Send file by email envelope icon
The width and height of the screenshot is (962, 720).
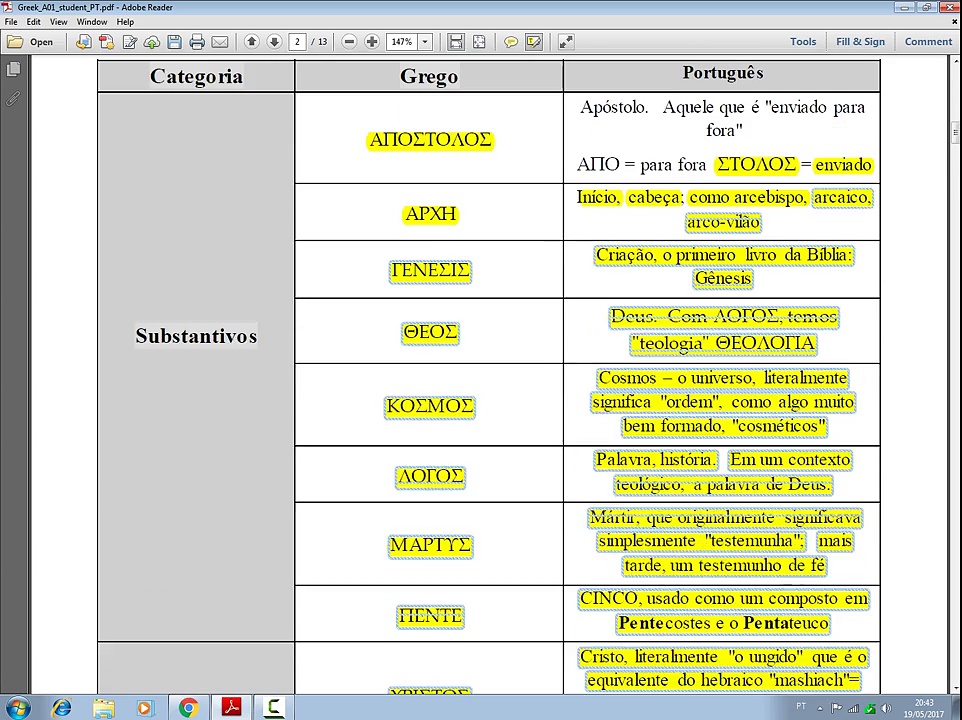coord(220,42)
